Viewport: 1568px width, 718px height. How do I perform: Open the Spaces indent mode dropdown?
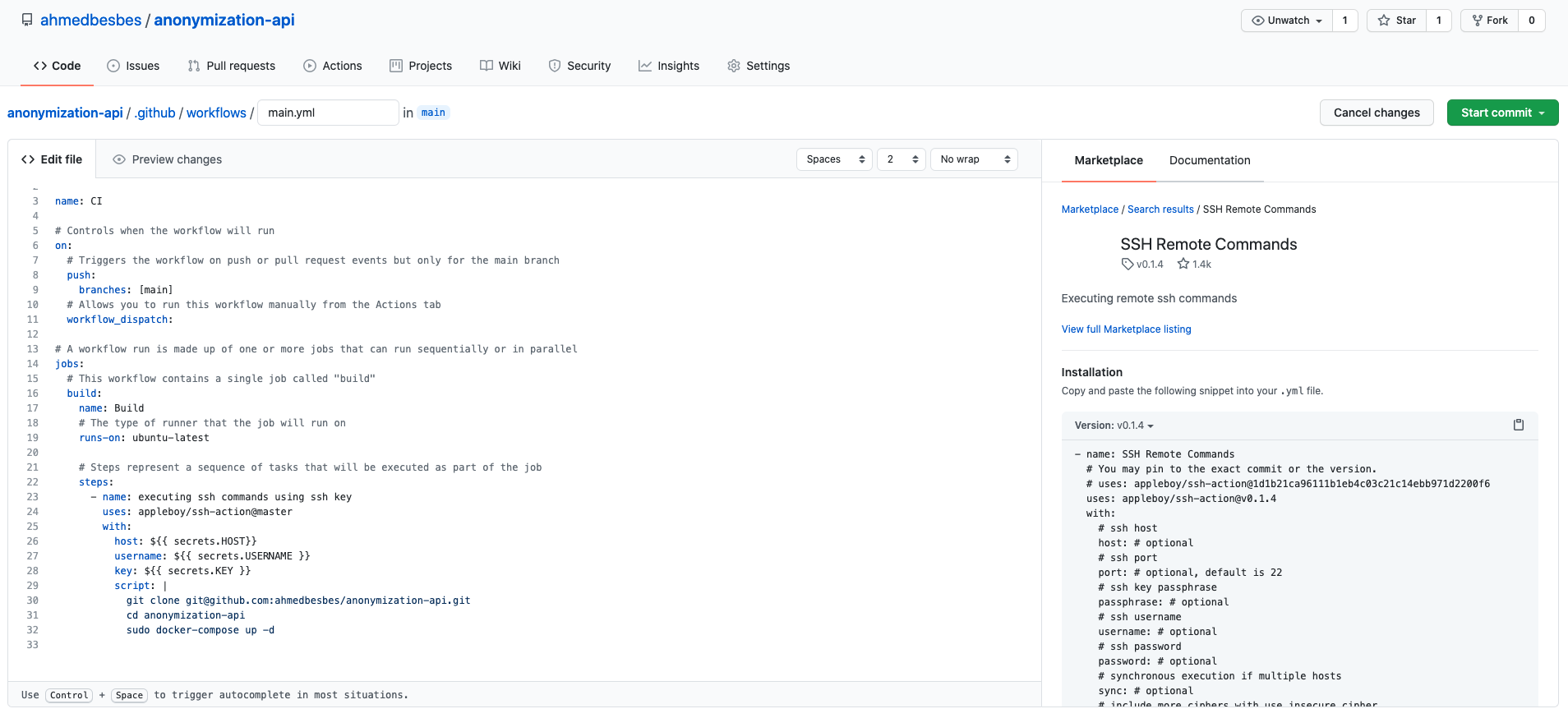tap(834, 159)
